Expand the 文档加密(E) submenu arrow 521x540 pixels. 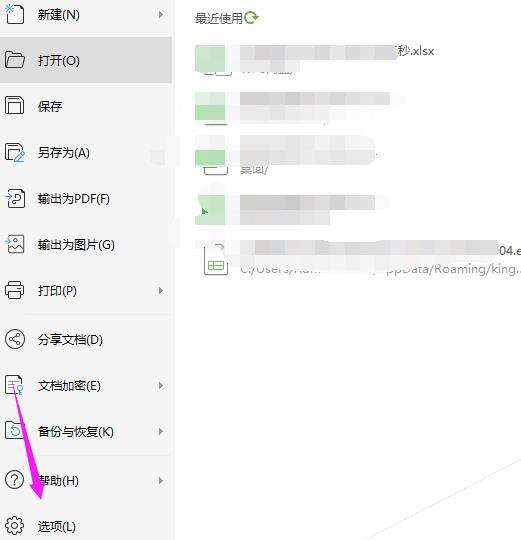(161, 385)
